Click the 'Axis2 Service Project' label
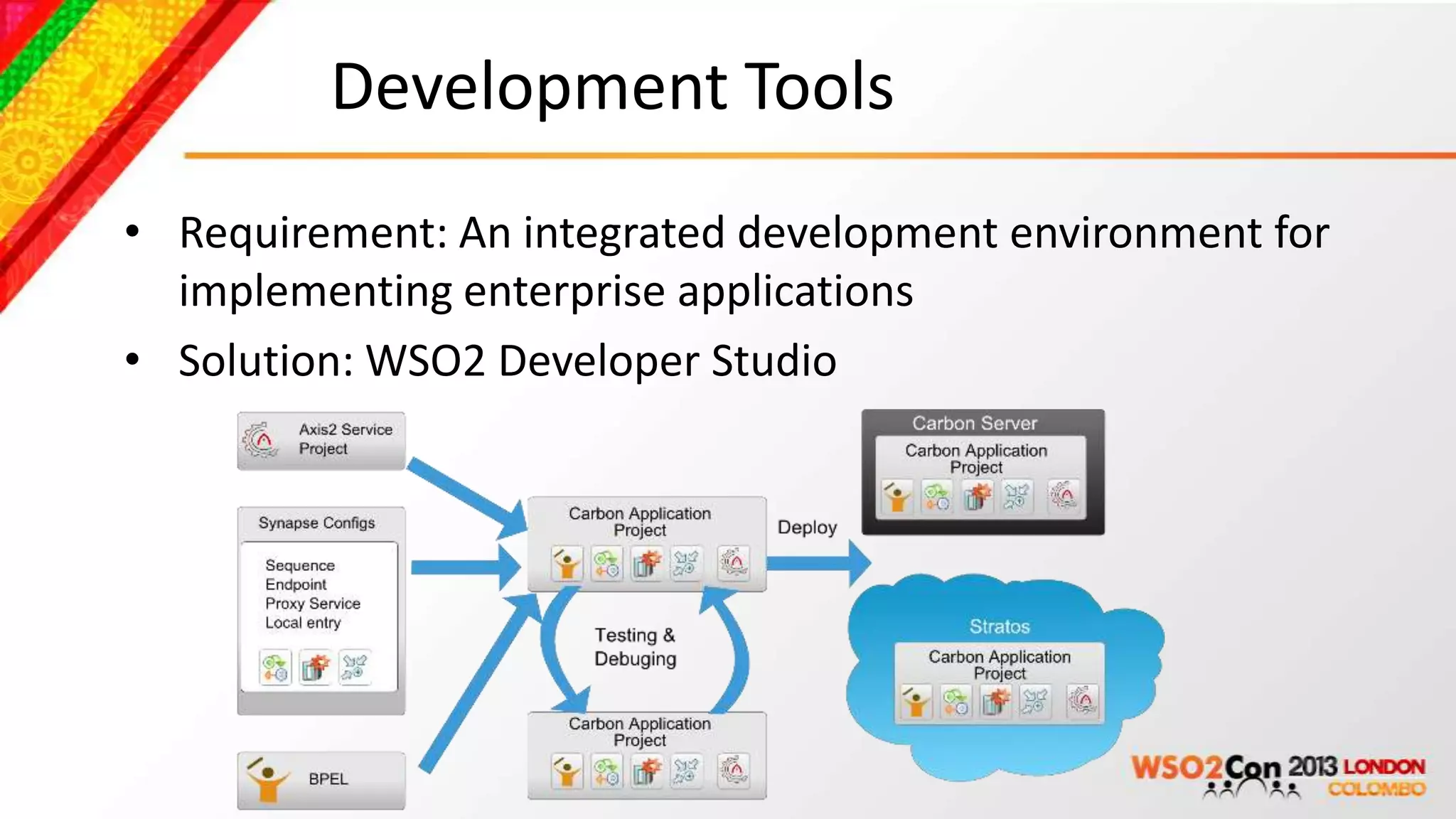The height and width of the screenshot is (819, 1456). coord(346,439)
